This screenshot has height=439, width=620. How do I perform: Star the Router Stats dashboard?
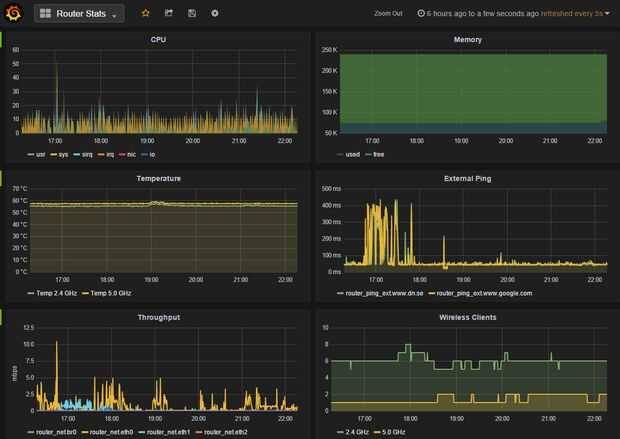pos(146,13)
